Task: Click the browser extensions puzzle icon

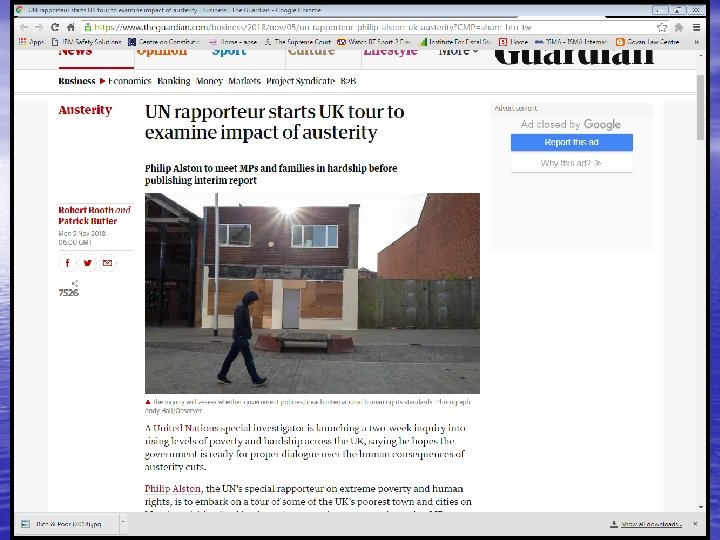Action: click(679, 28)
